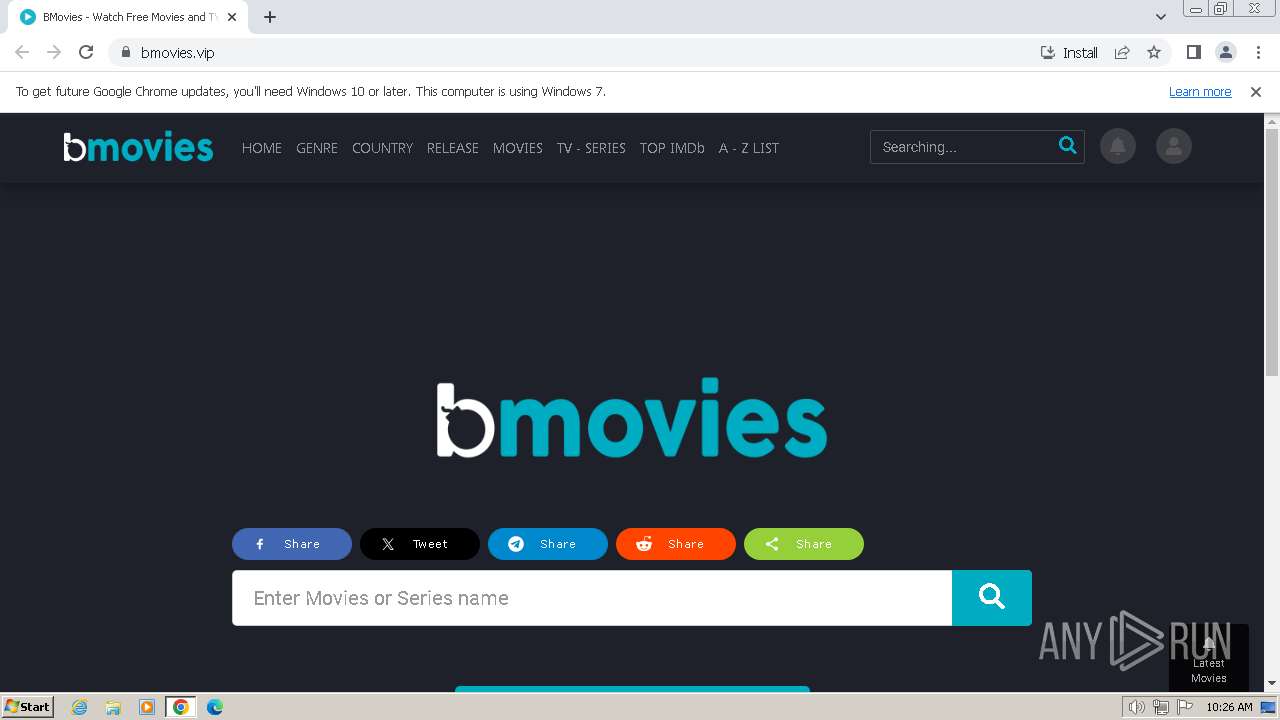Toggle the Chrome side panel icon
1280x720 pixels.
click(1193, 52)
